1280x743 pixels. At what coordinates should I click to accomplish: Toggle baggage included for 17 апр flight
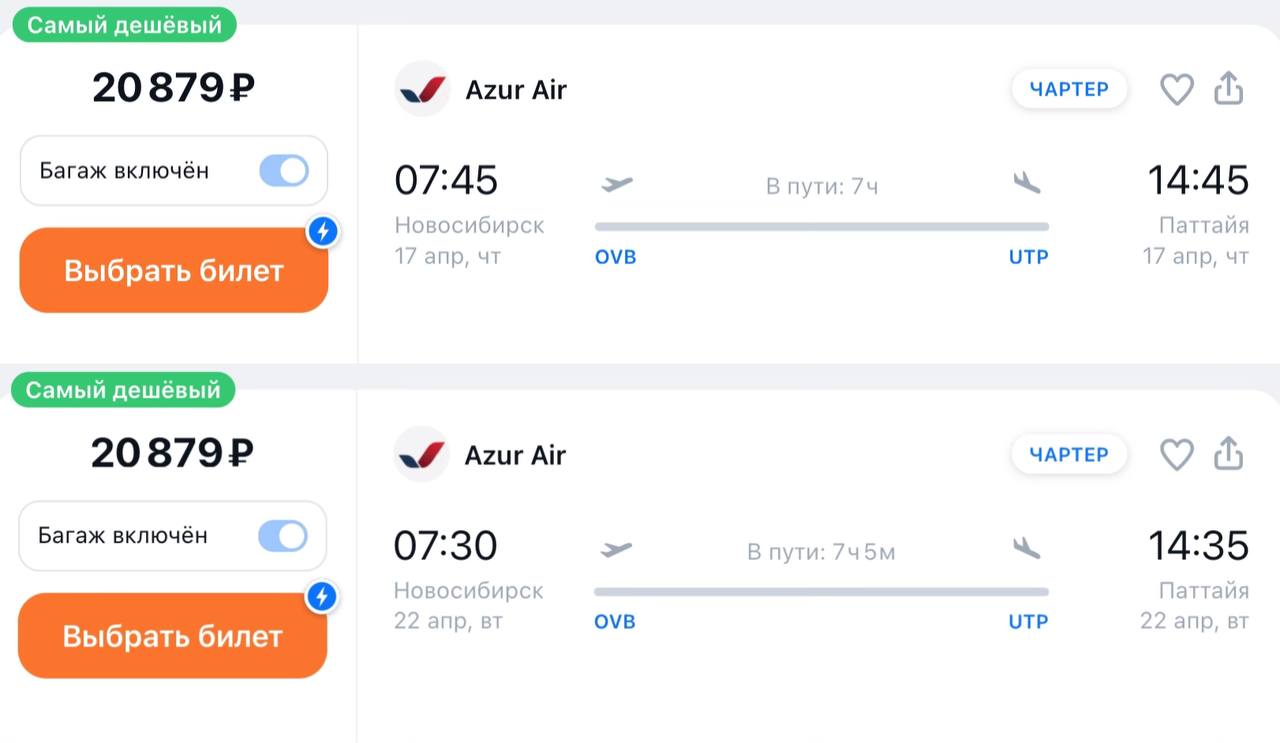[284, 171]
